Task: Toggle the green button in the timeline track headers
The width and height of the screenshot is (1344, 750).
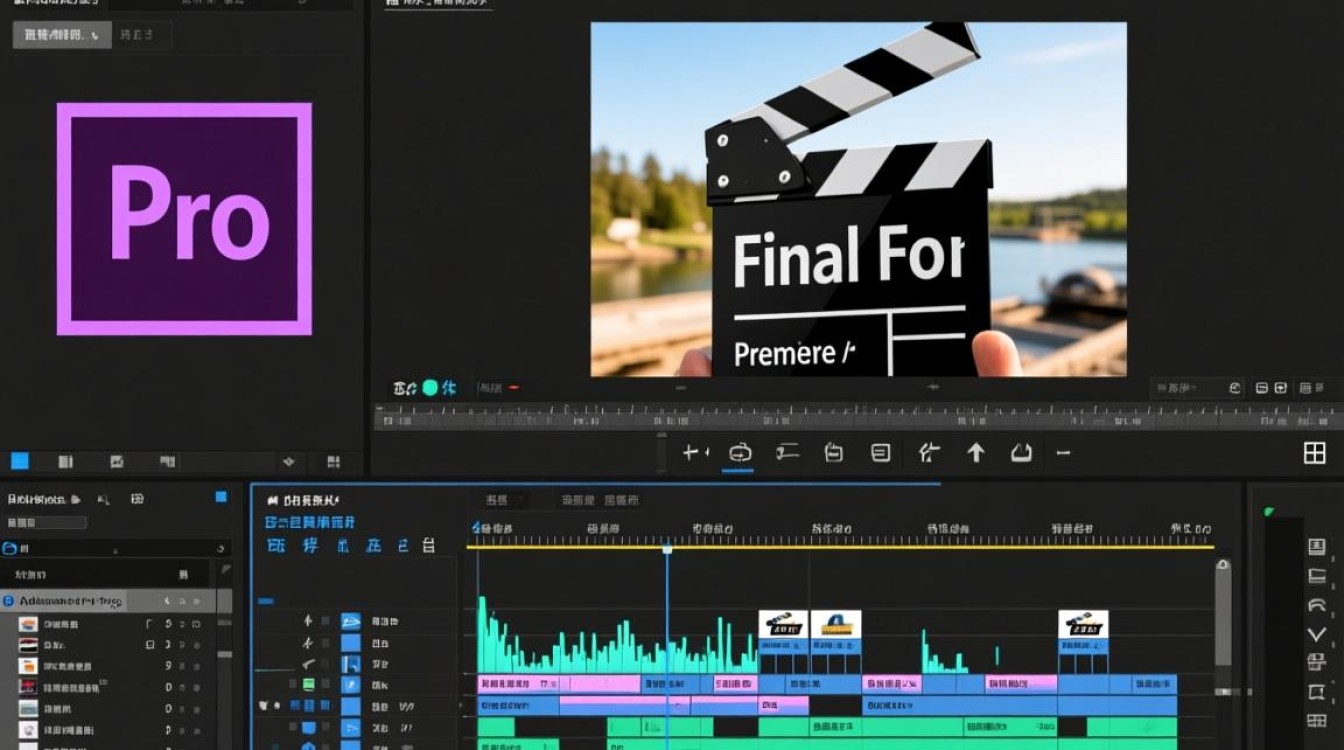Action: 309,684
